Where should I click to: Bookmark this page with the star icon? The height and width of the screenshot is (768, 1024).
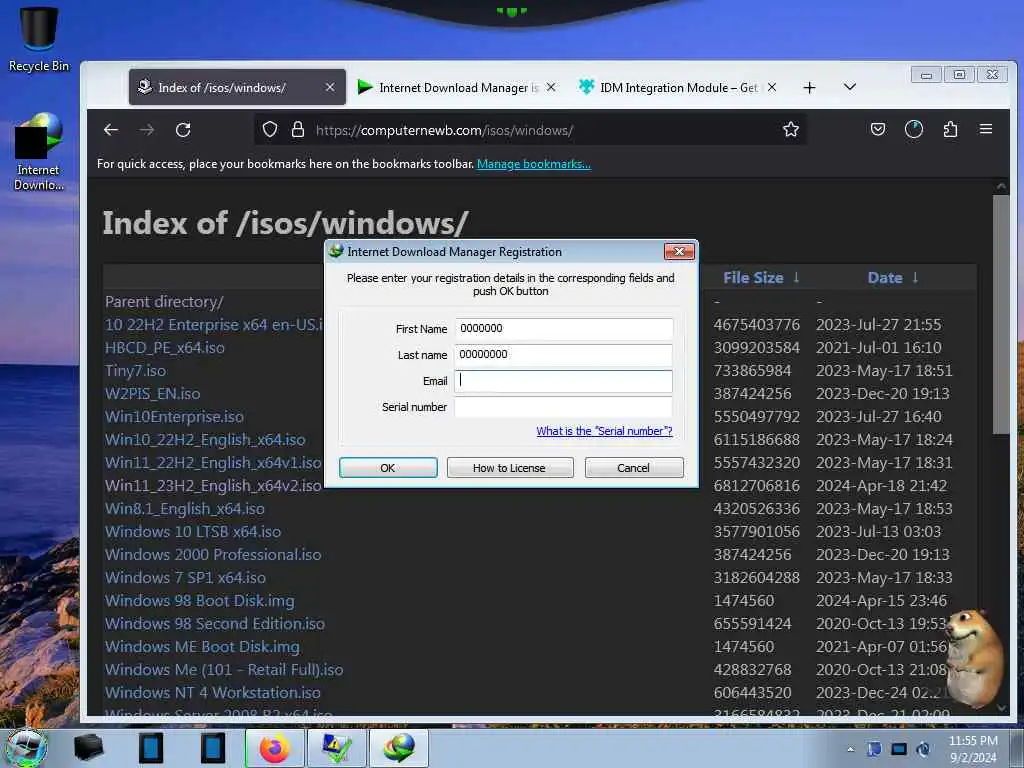(790, 129)
